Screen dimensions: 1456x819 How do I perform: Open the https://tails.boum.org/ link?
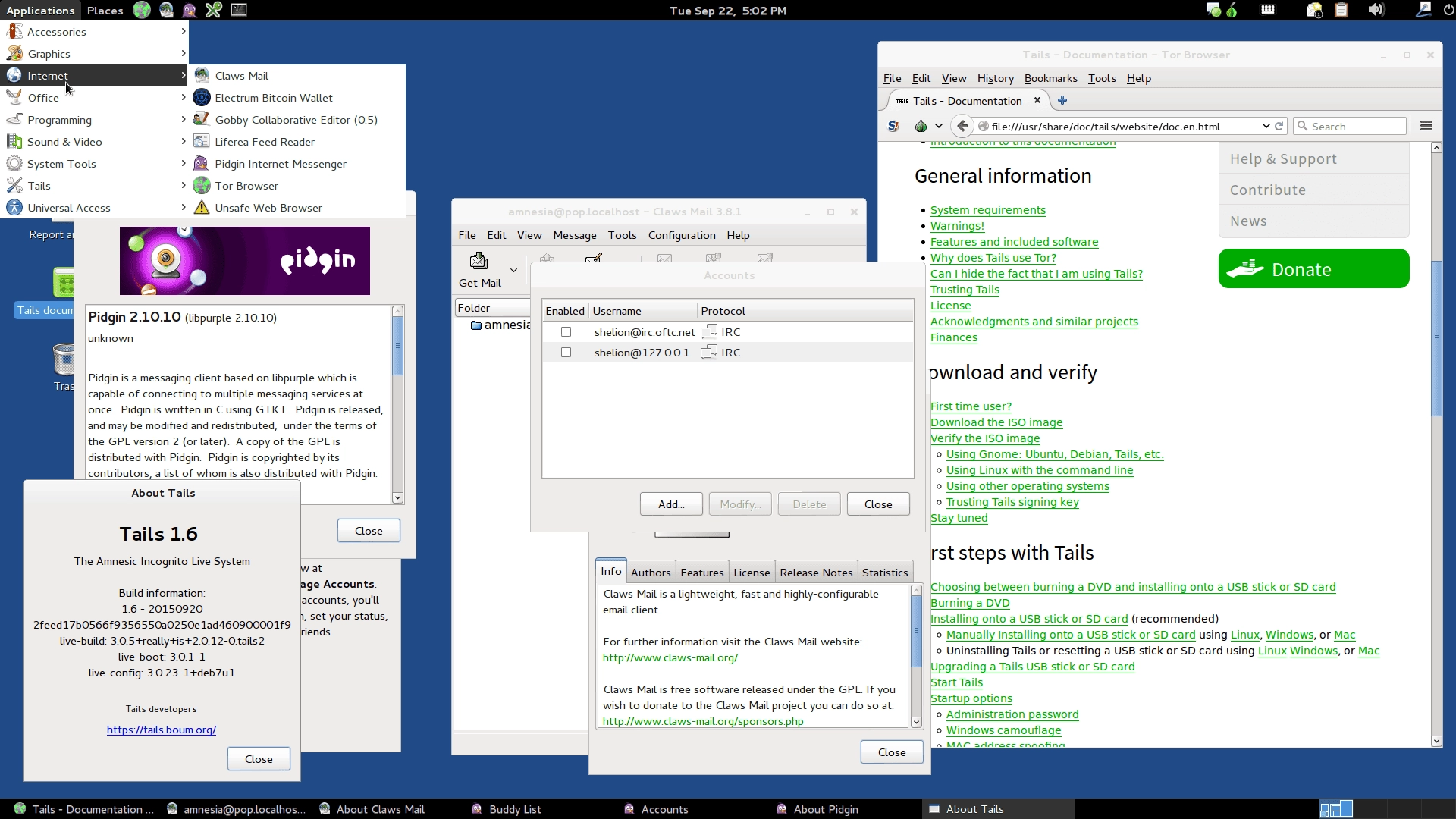[x=162, y=730]
